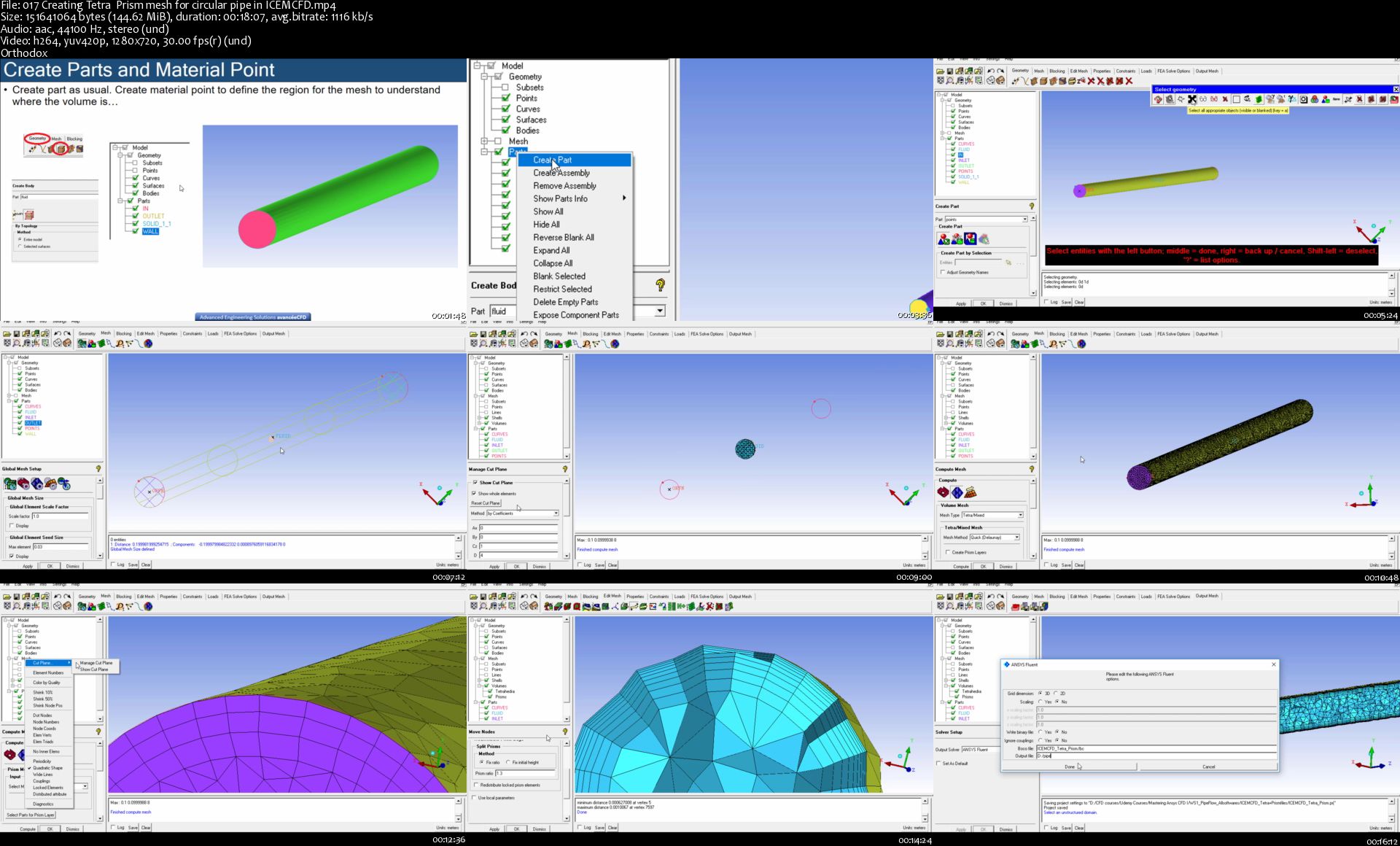This screenshot has height=846, width=1400.
Task: Click Prism ratio input field
Action: tap(525, 773)
